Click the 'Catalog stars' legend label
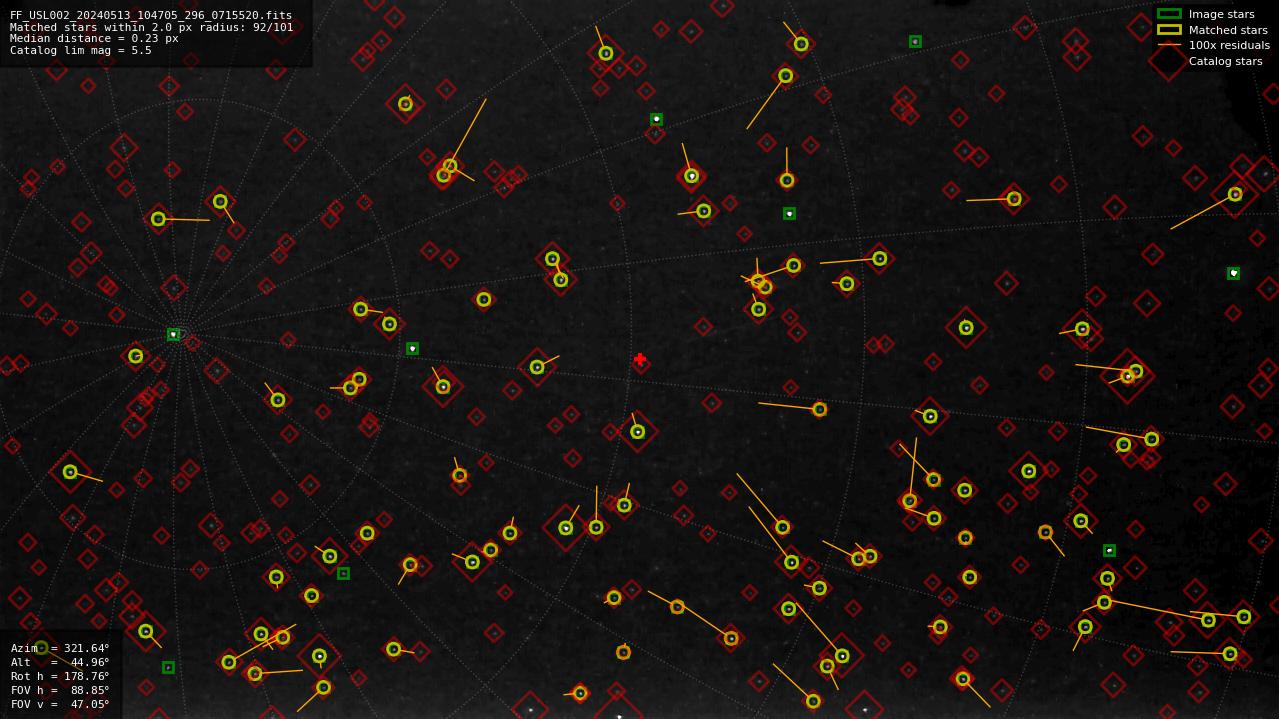1279x719 pixels. [1225, 61]
